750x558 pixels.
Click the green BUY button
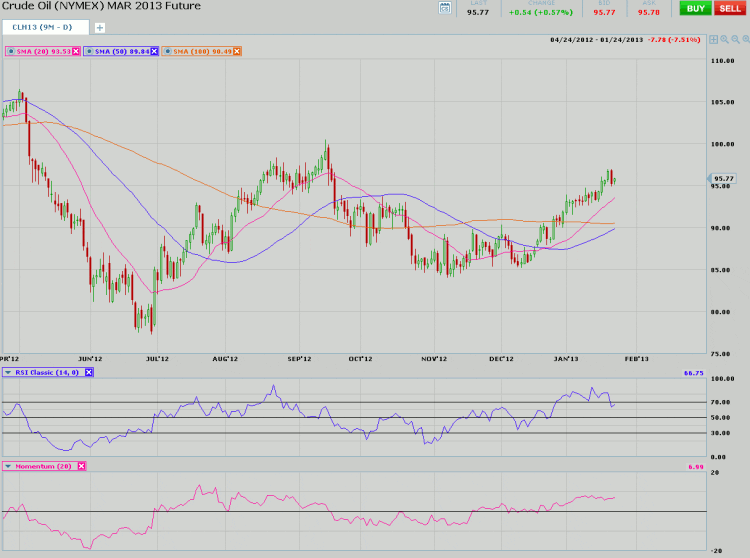pyautogui.click(x=694, y=8)
